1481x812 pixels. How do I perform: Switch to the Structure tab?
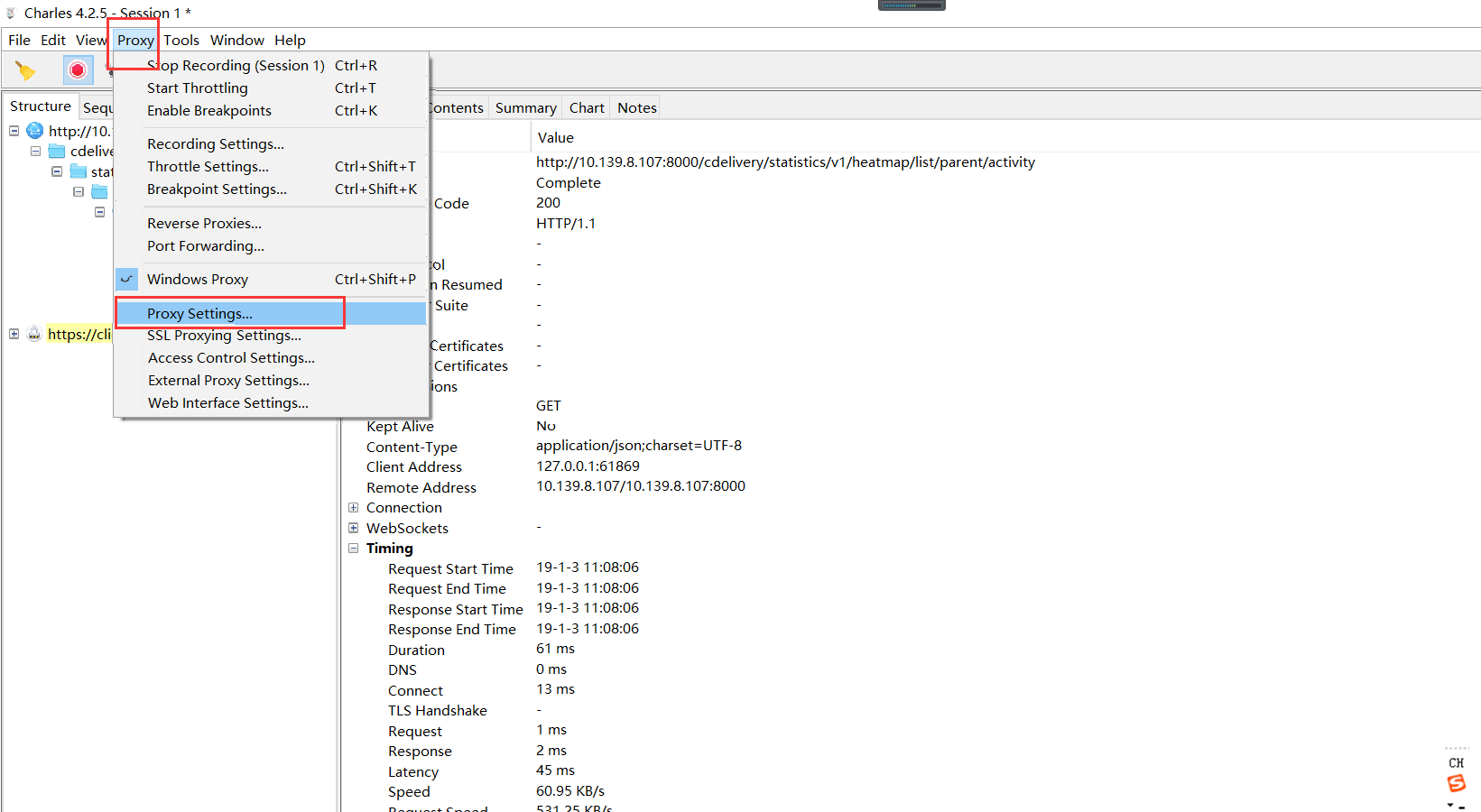pyautogui.click(x=40, y=106)
